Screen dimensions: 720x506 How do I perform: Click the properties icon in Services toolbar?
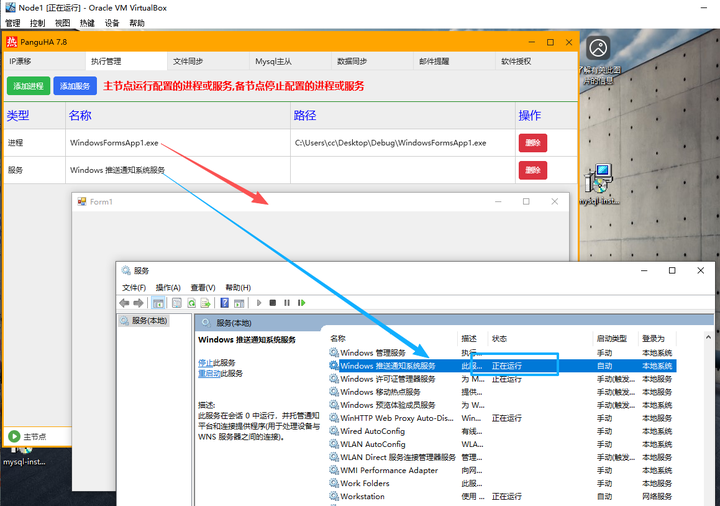(x=177, y=303)
